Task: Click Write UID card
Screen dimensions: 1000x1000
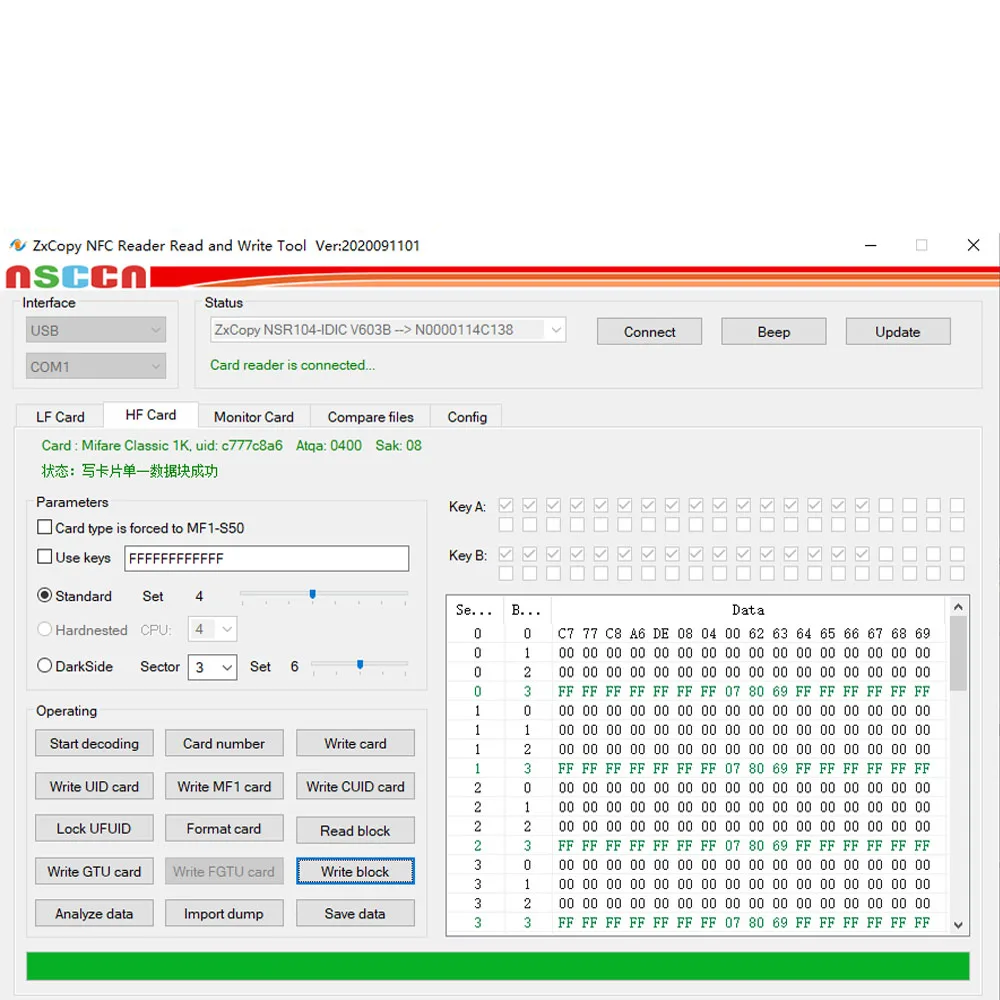Action: [94, 786]
